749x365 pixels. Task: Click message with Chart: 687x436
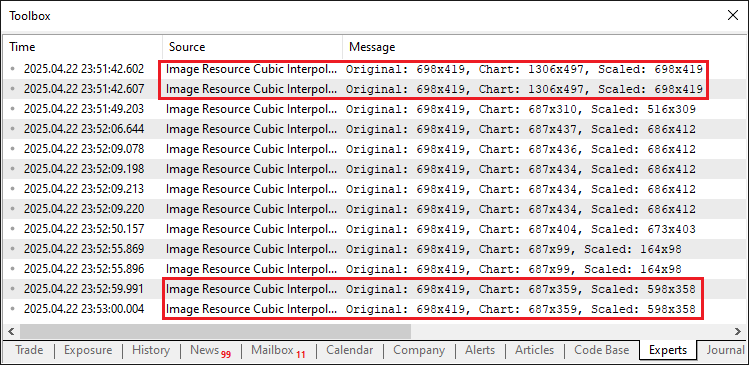[x=521, y=149]
